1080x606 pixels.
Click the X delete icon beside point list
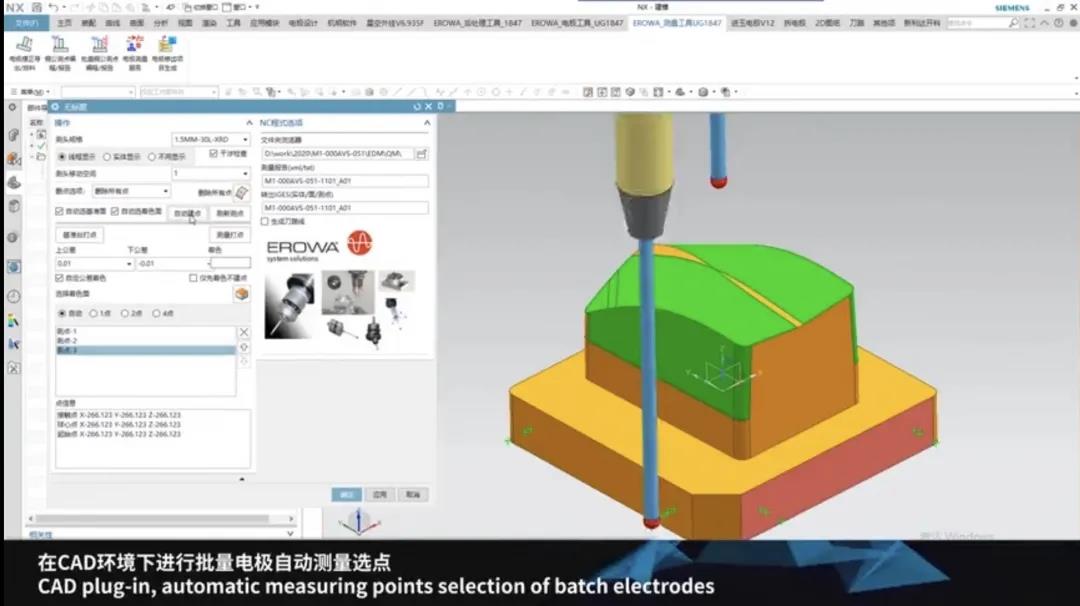[243, 332]
